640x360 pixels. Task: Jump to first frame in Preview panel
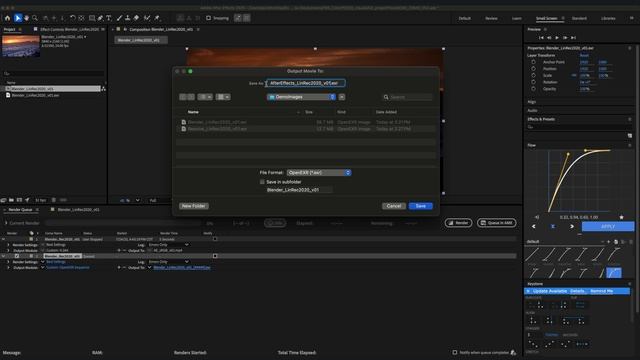[541, 38]
